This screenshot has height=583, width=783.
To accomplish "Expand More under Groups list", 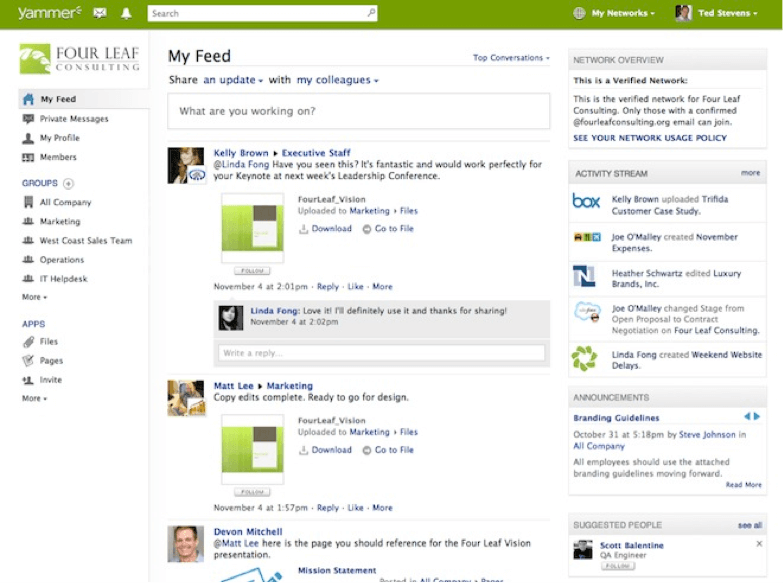I will click(34, 297).
